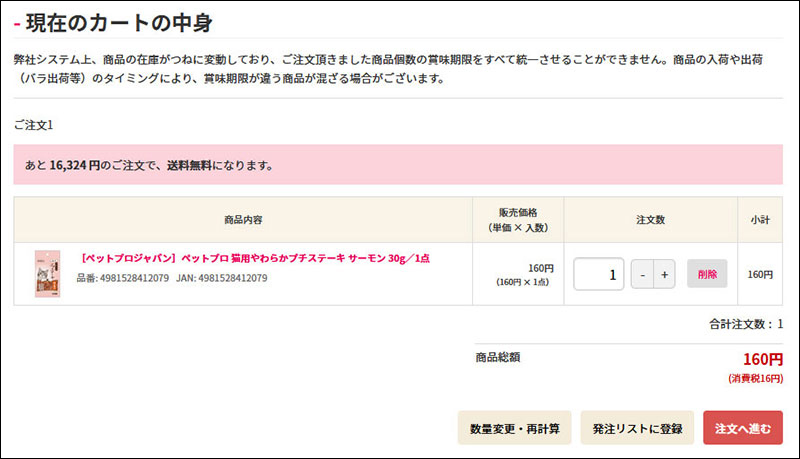Viewport: 800px width, 459px height.
Task: Click the 合計注文数 total count text
Action: (745, 324)
